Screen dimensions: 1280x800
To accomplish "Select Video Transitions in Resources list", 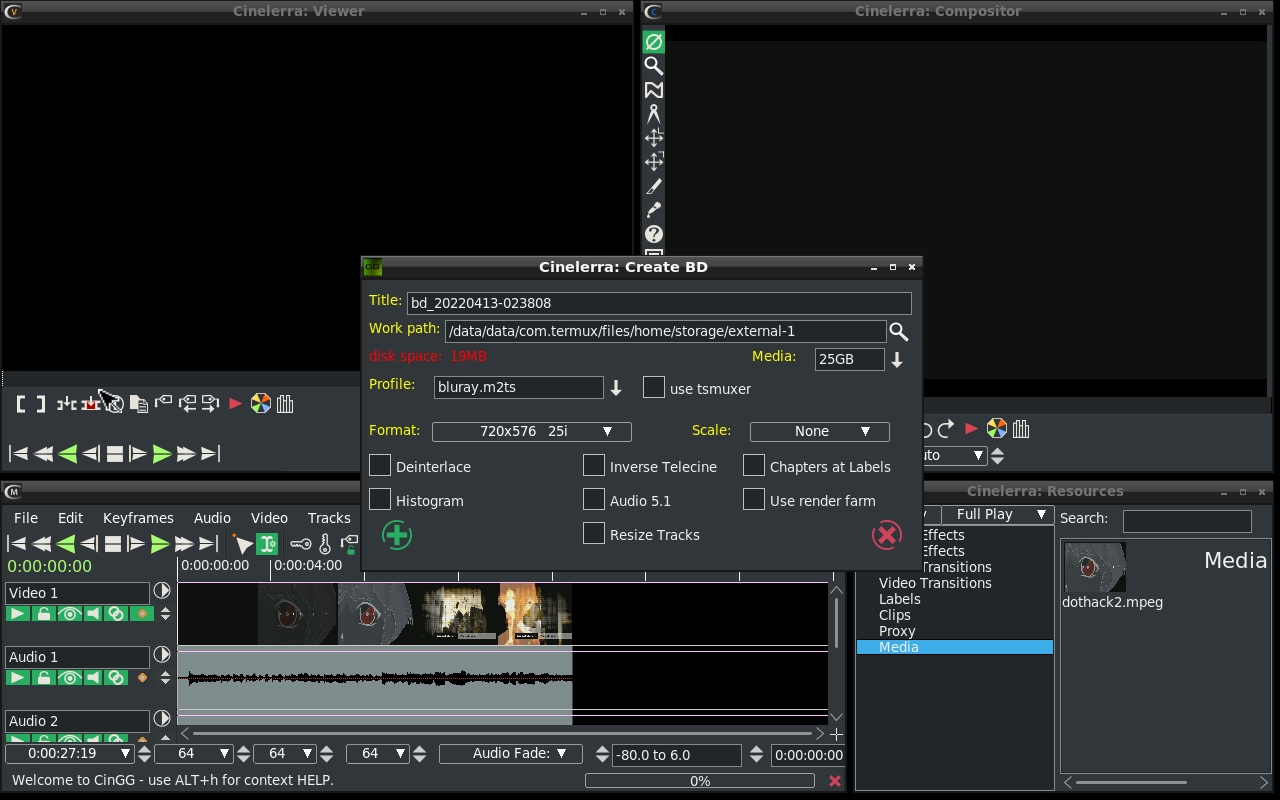I will point(935,583).
